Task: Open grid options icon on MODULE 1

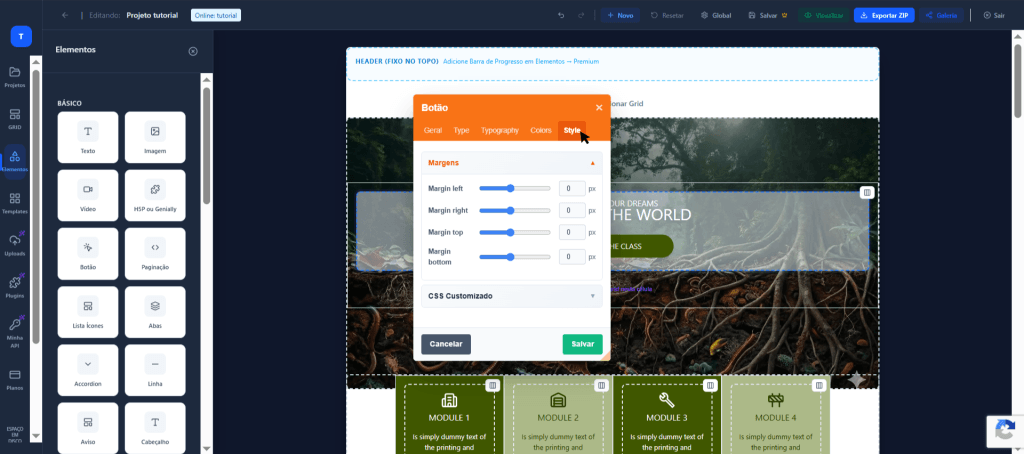Action: [492, 385]
